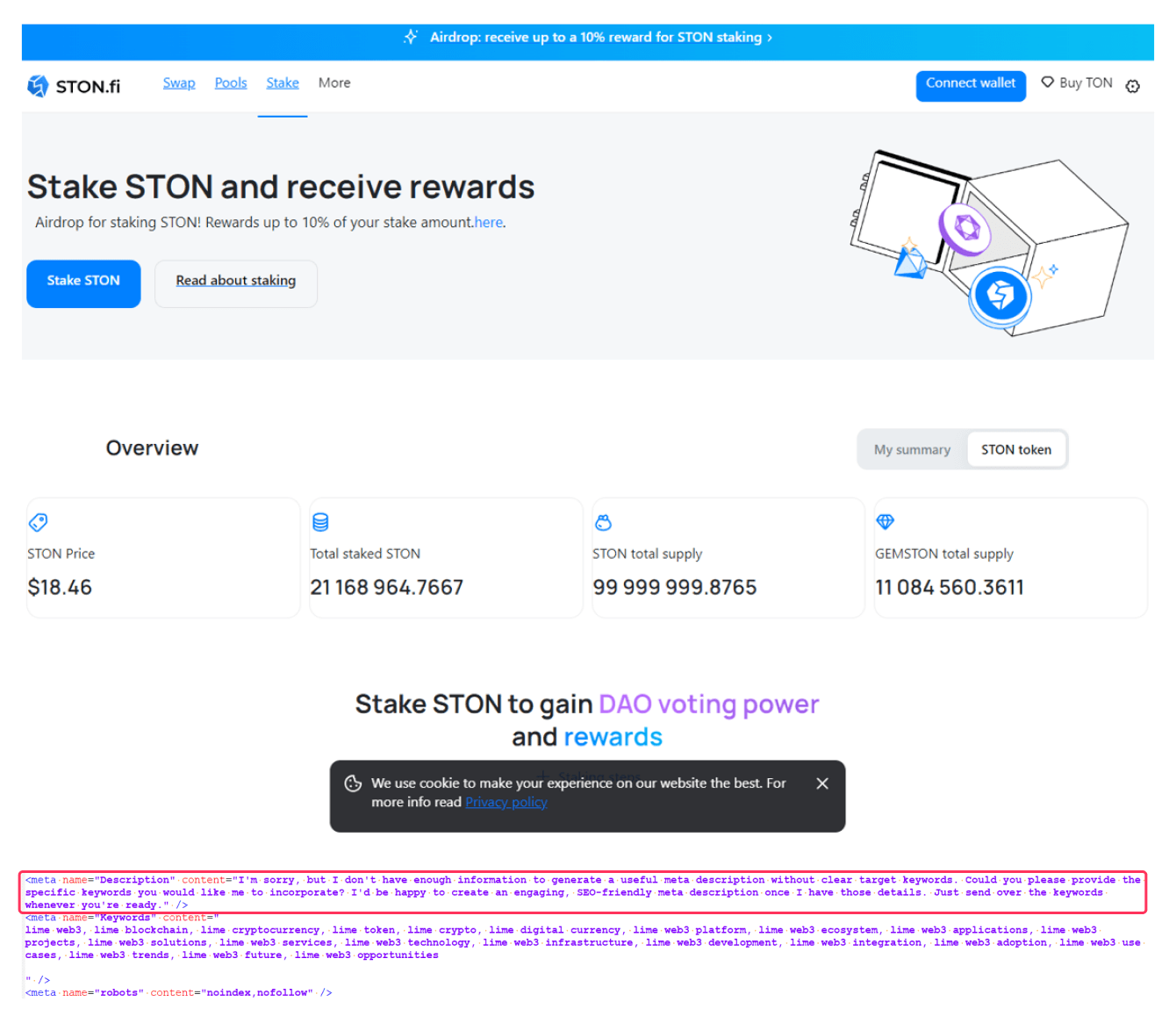1176x1023 pixels.
Task: Click the value 21 168 964.7667
Action: pyautogui.click(x=386, y=587)
